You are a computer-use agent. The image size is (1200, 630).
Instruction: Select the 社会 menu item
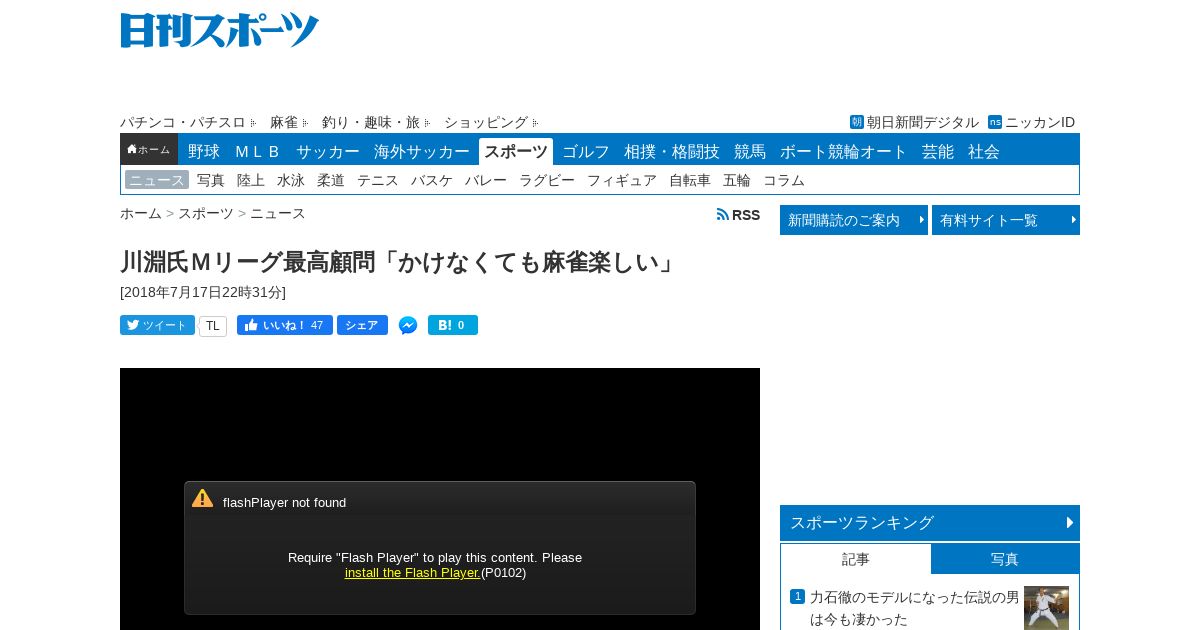coord(984,152)
